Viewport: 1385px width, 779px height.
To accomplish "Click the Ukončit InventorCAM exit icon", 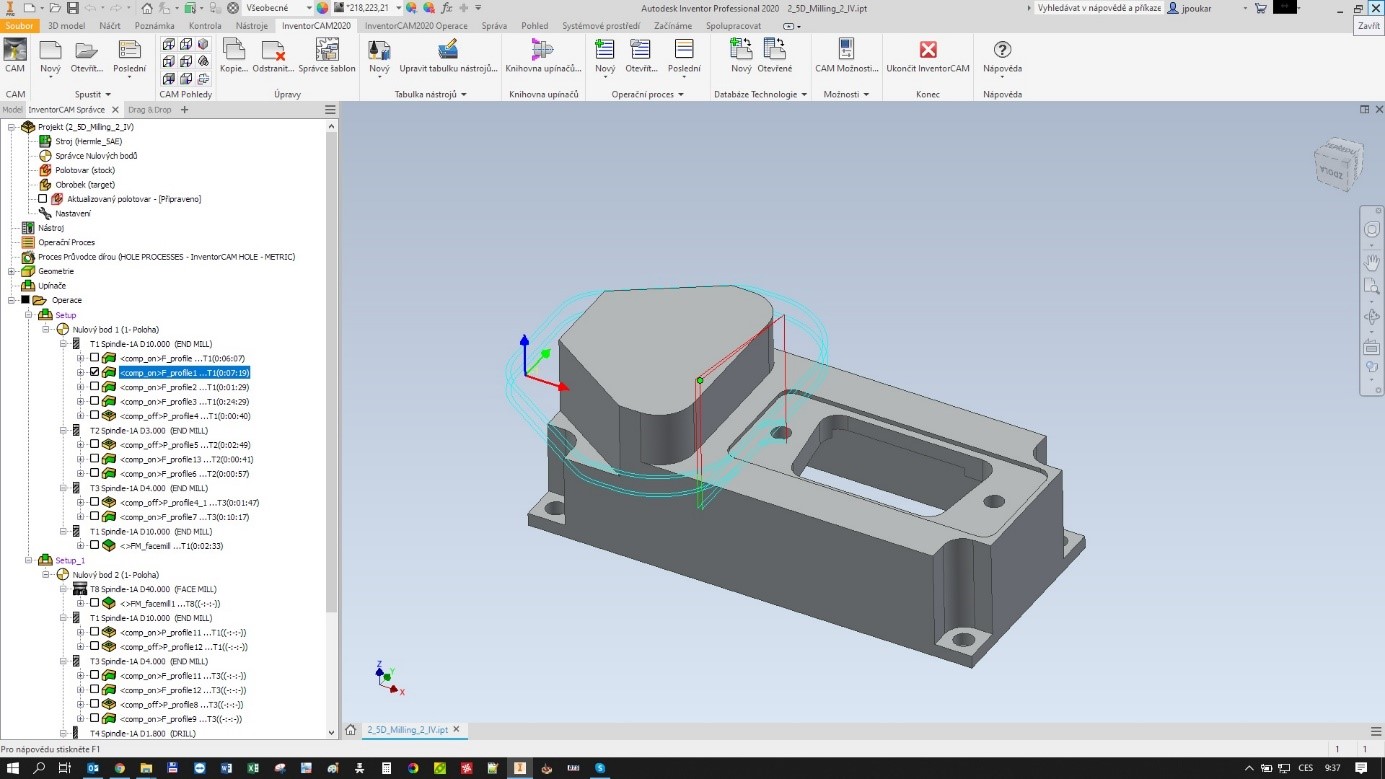I will pos(928,51).
